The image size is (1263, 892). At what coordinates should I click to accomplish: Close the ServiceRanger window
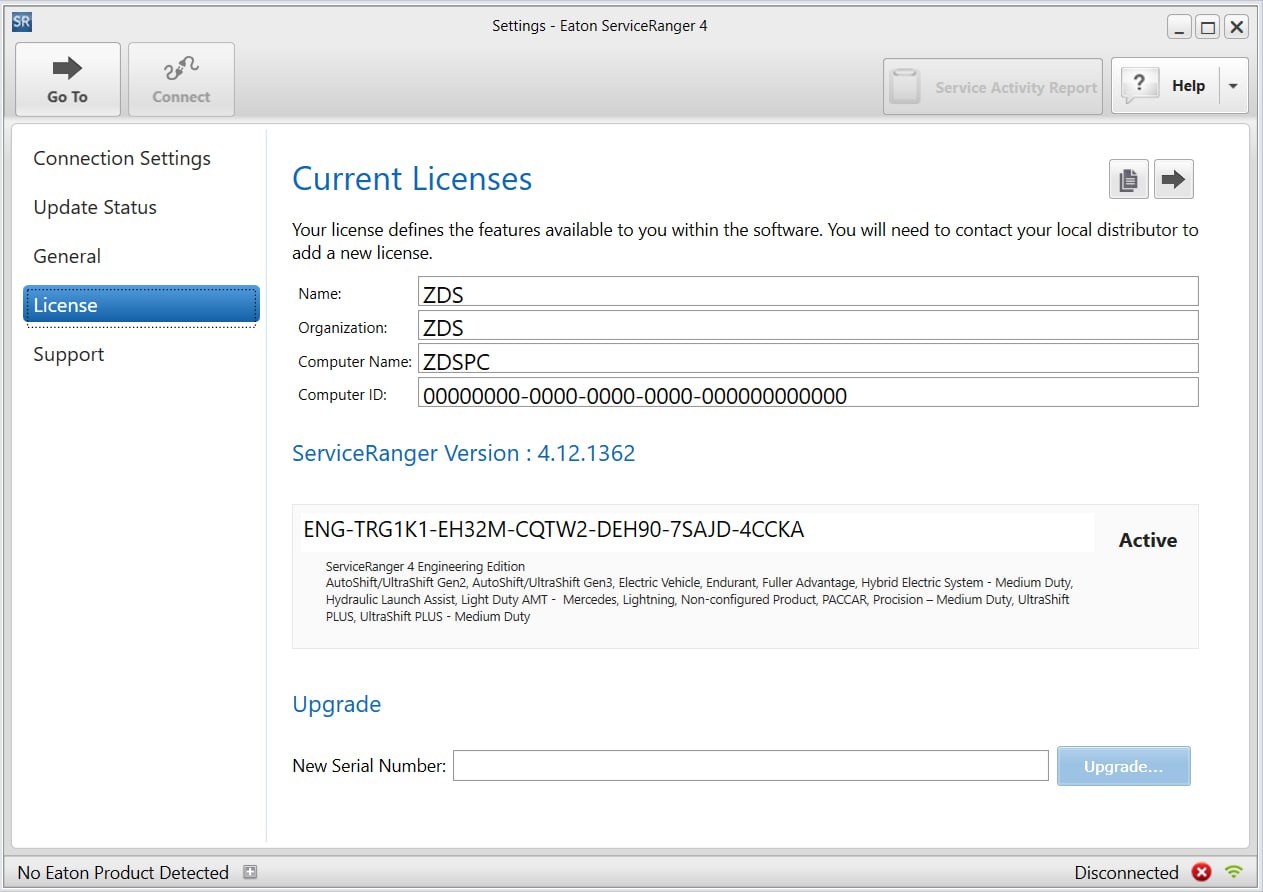[1237, 27]
